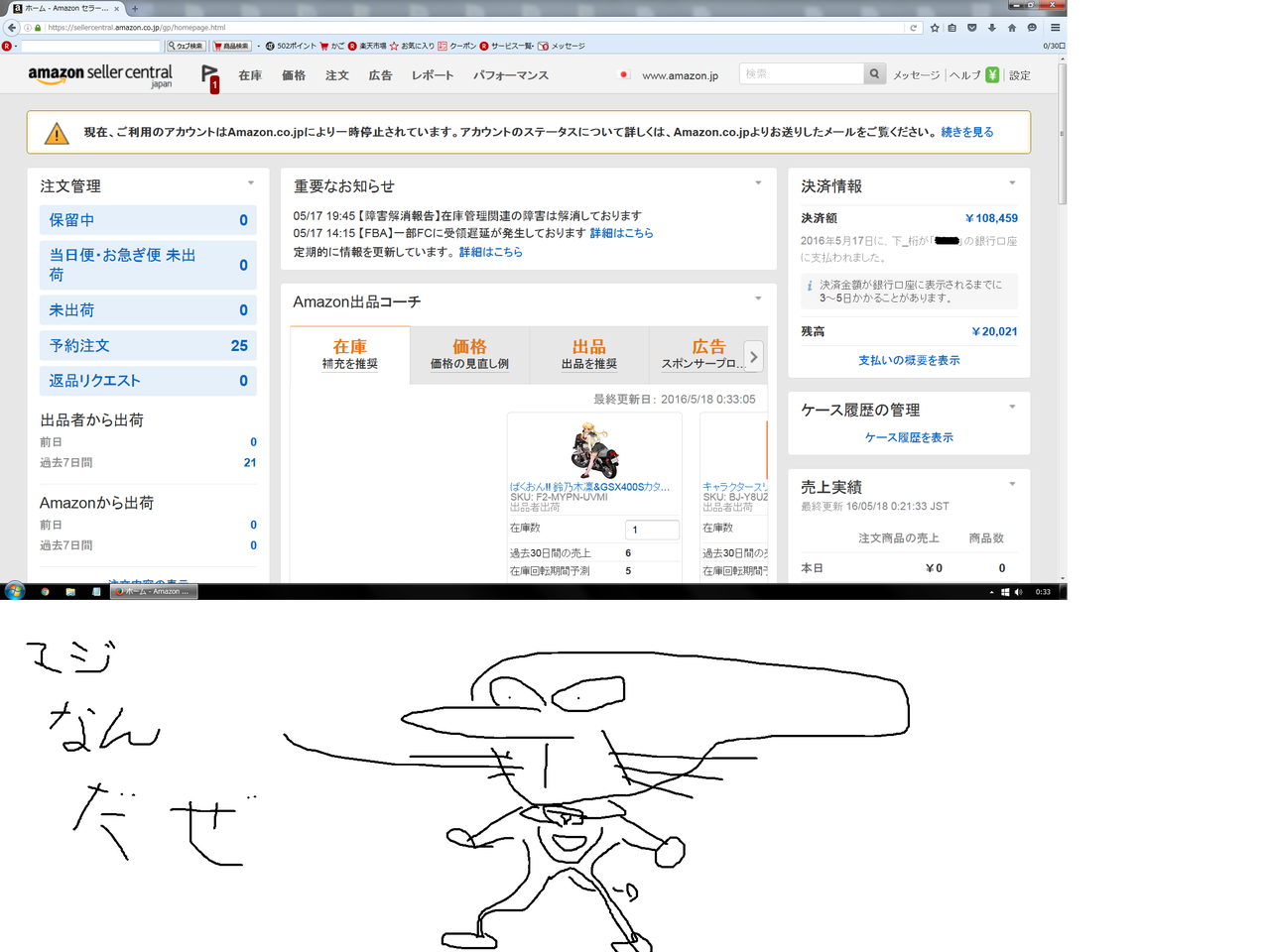Open 返品リクエスト row

coord(148,381)
